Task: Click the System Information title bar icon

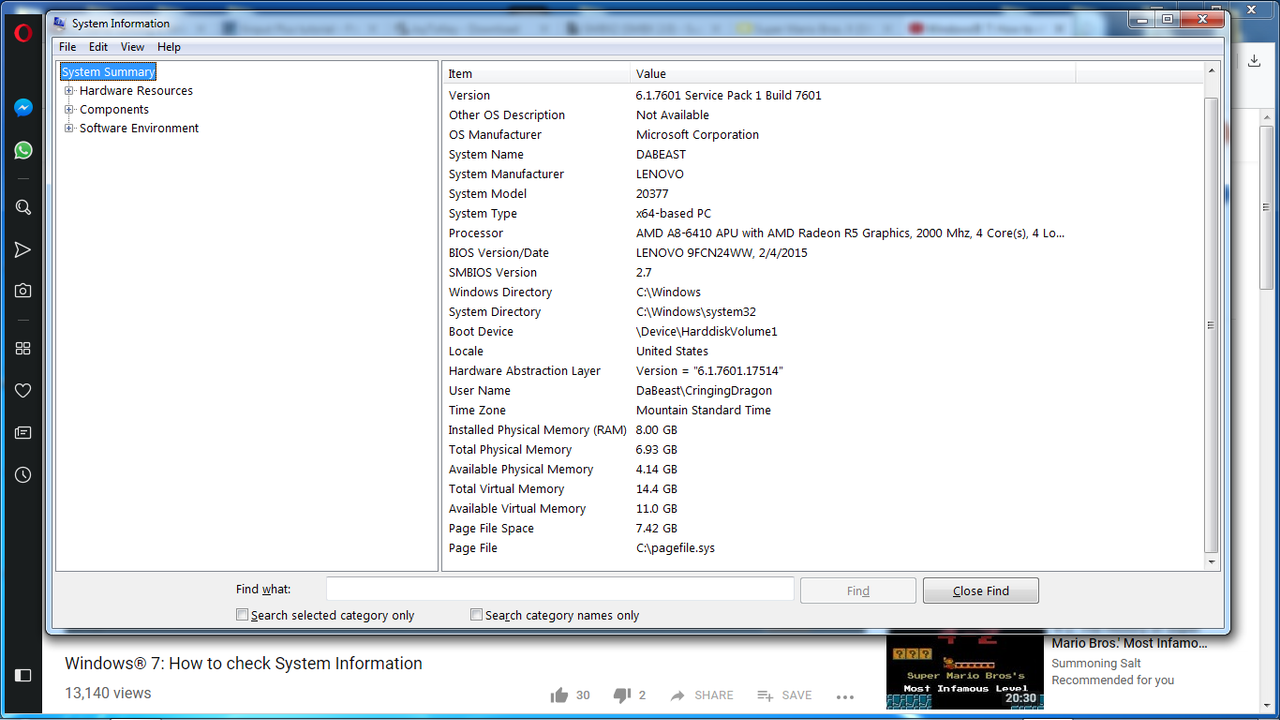Action: tap(59, 23)
